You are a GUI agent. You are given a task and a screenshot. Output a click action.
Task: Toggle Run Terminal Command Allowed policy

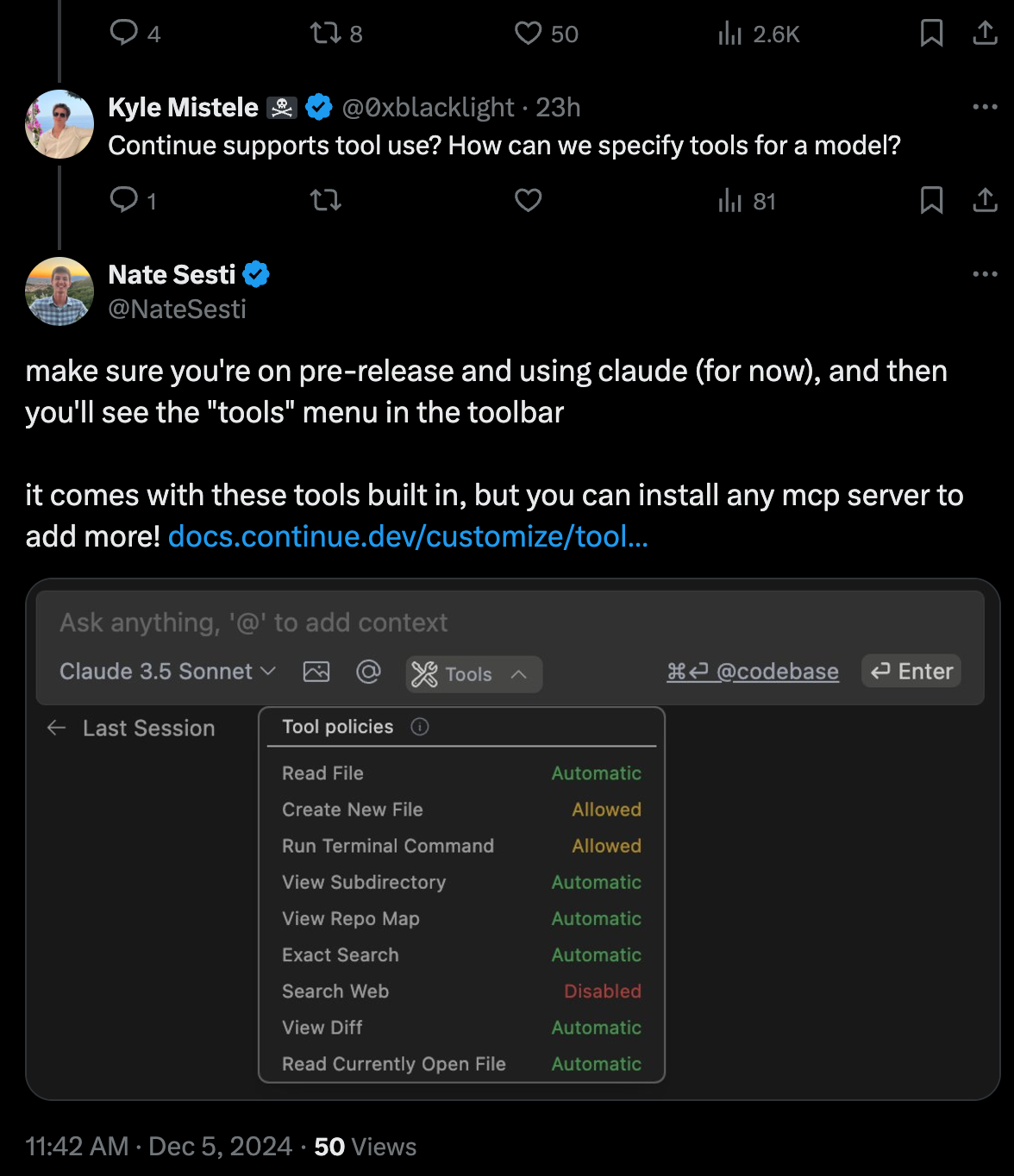[x=606, y=846]
